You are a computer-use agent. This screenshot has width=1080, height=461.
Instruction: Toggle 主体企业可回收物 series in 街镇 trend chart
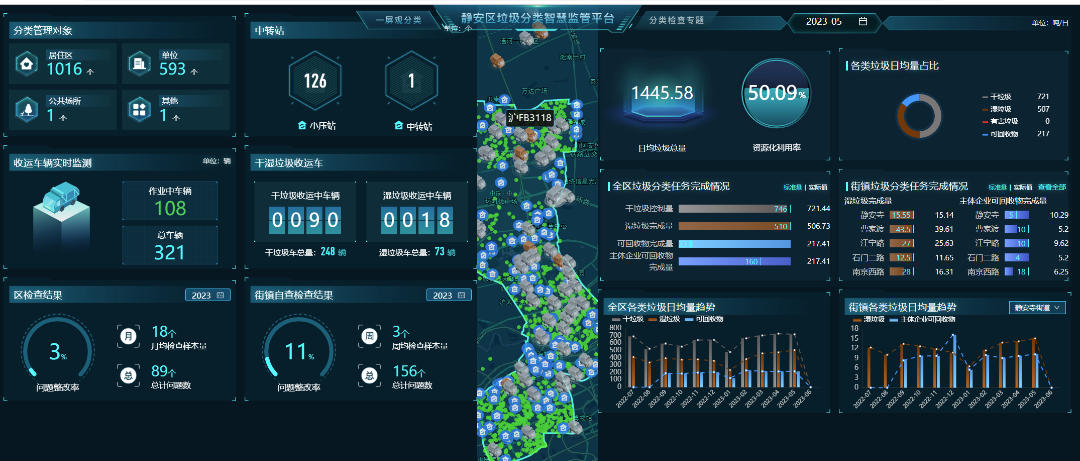click(923, 320)
